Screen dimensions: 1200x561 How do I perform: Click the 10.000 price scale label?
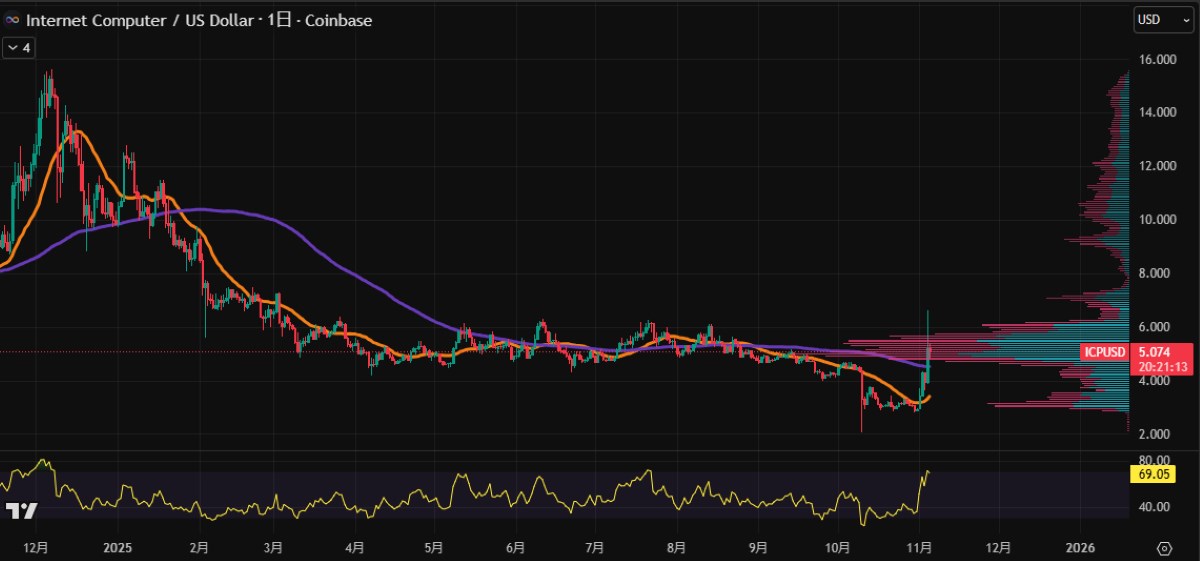pos(1154,220)
